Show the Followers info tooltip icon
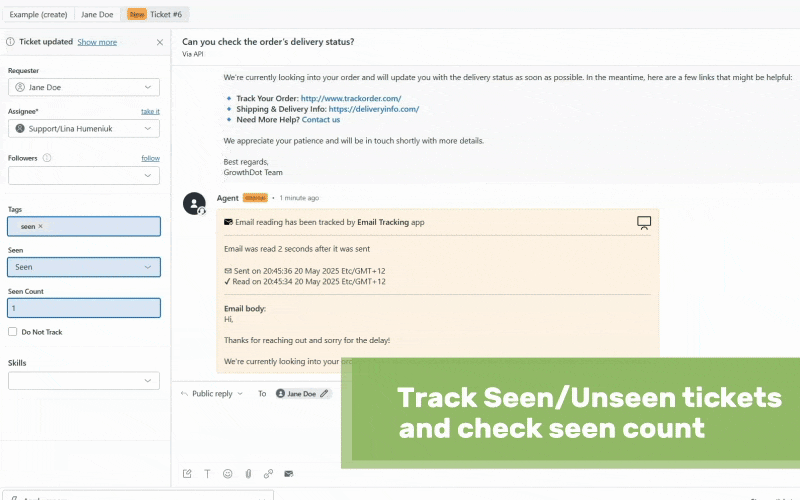 click(47, 158)
